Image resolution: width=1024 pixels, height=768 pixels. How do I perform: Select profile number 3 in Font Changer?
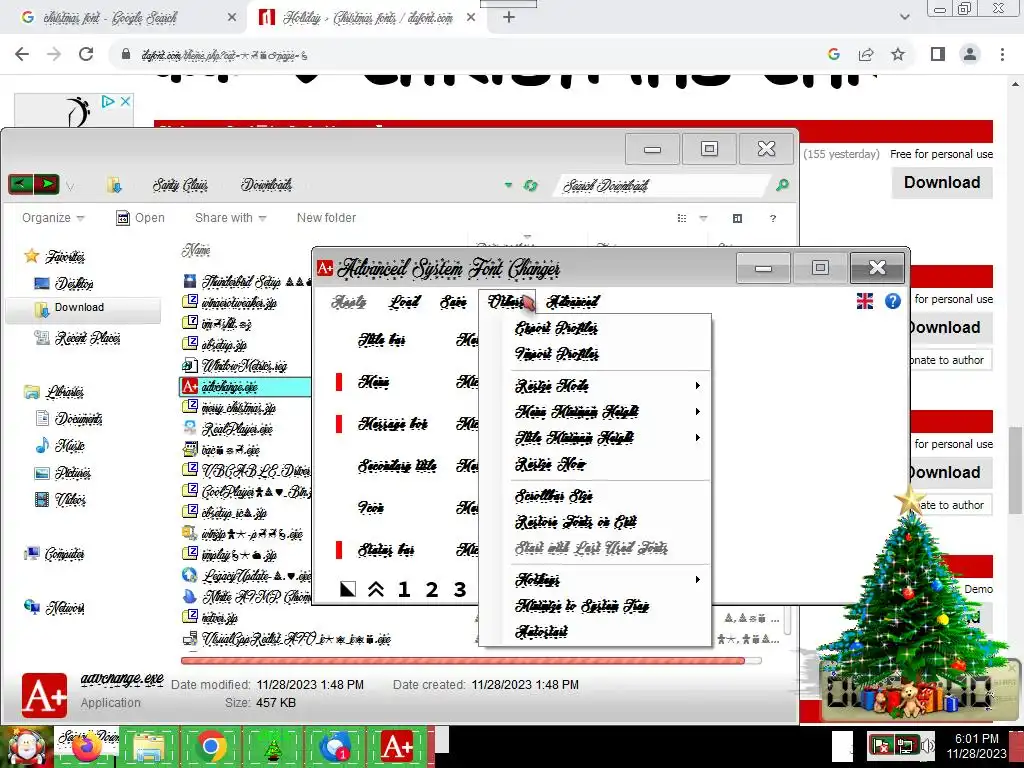460,590
